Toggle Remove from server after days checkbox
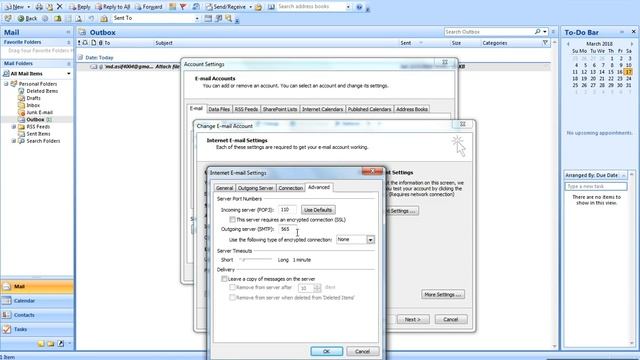The image size is (640, 360). (x=232, y=288)
